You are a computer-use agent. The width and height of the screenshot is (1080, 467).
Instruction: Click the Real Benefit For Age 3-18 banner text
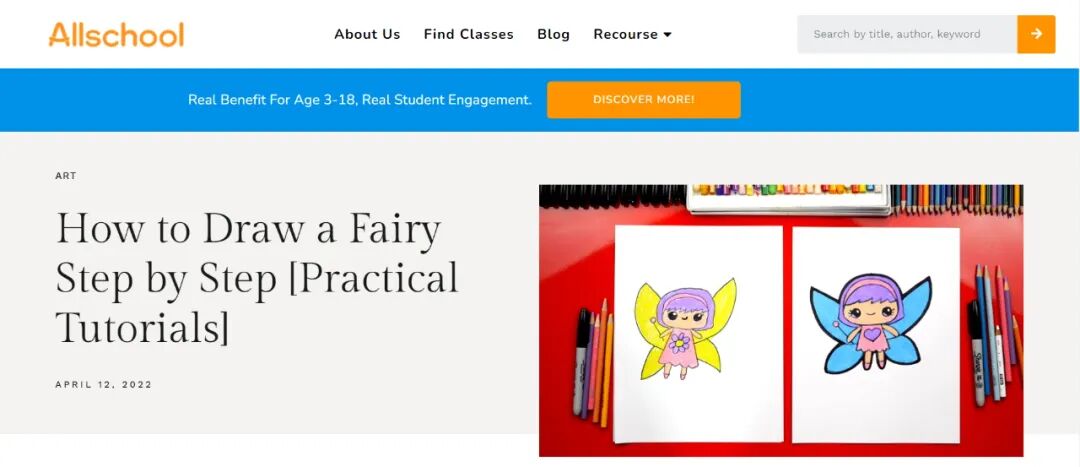360,100
